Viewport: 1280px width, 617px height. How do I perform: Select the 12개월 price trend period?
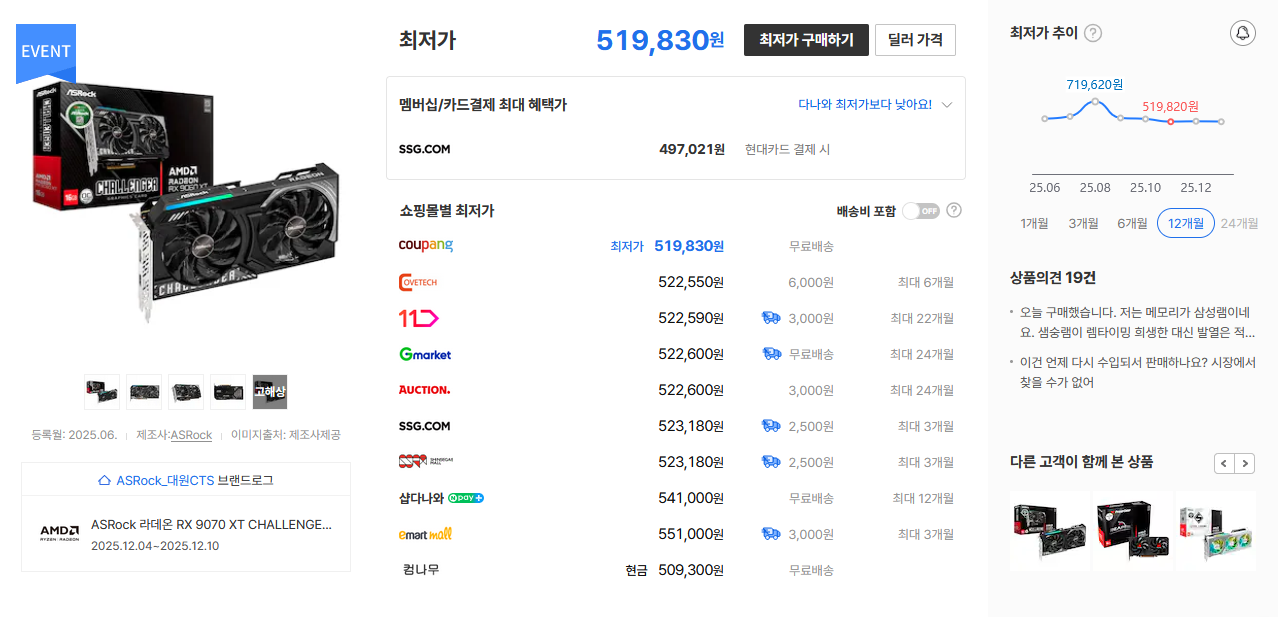tap(1185, 223)
